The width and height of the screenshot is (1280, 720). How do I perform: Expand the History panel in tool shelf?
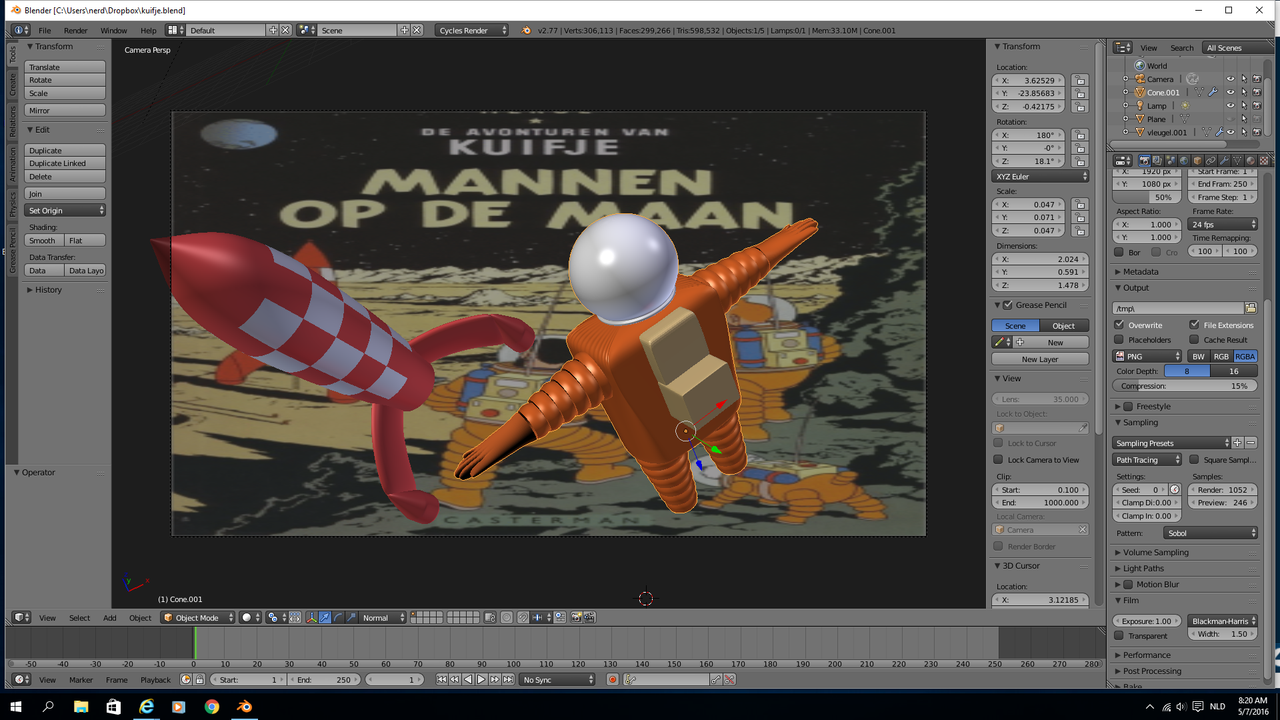coord(48,290)
